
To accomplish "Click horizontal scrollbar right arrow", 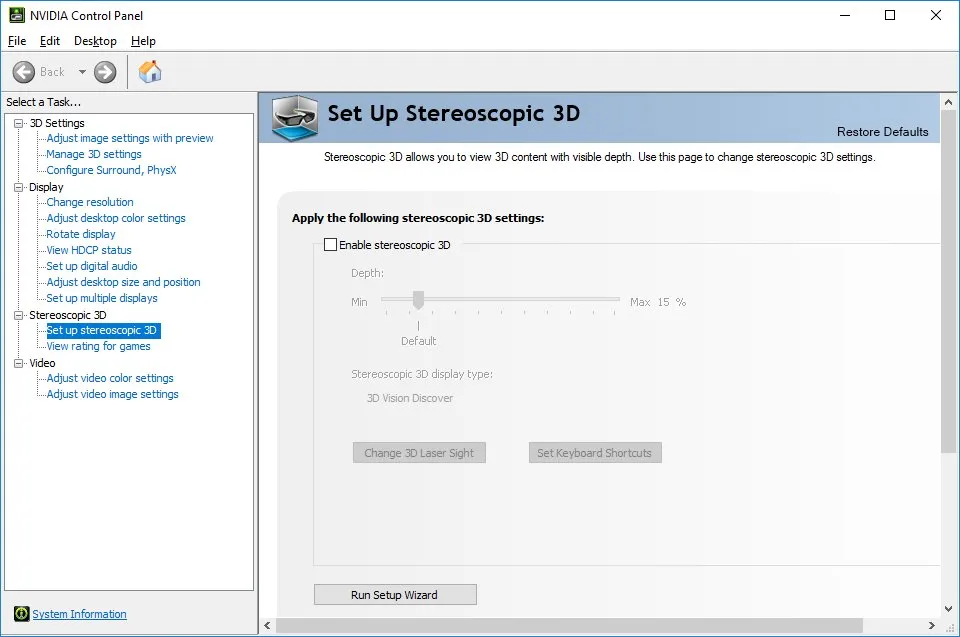I will pyautogui.click(x=931, y=625).
